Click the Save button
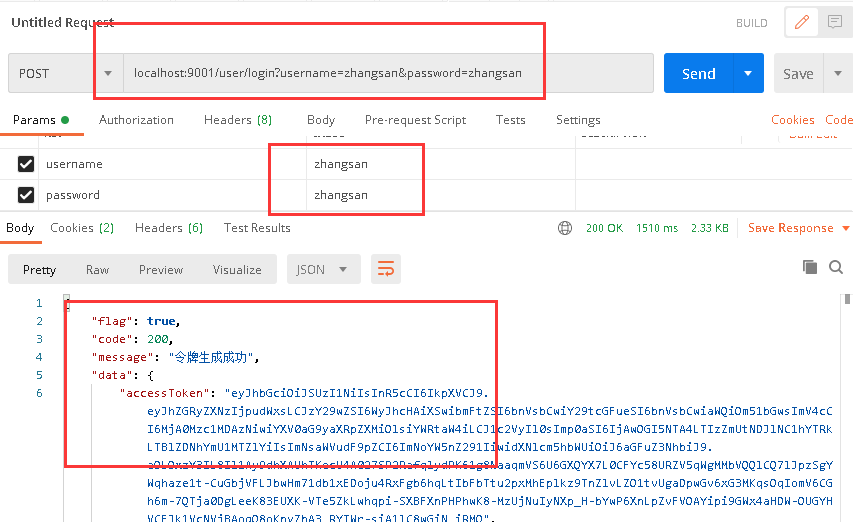This screenshot has height=522, width=853. pos(798,73)
